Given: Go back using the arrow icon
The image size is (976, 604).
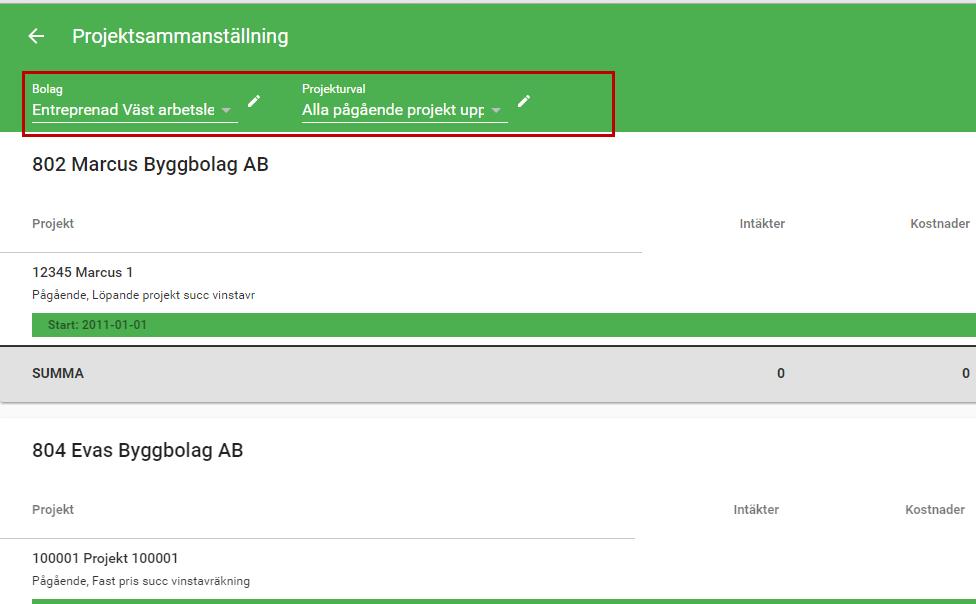Looking at the screenshot, I should (x=36, y=36).
